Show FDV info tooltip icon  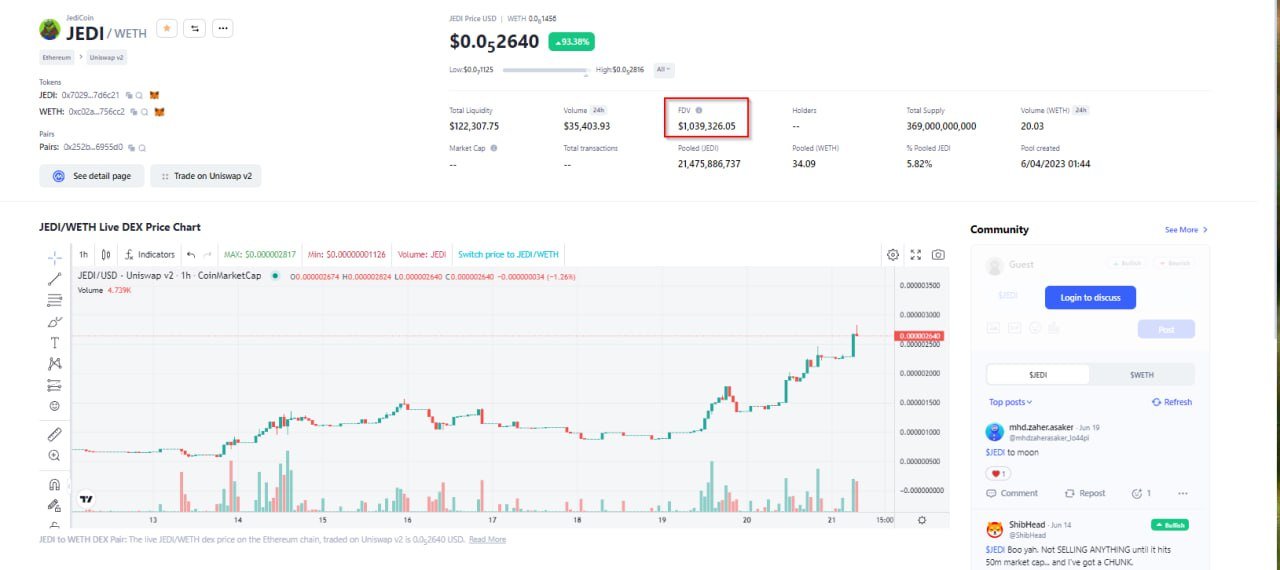coord(699,110)
